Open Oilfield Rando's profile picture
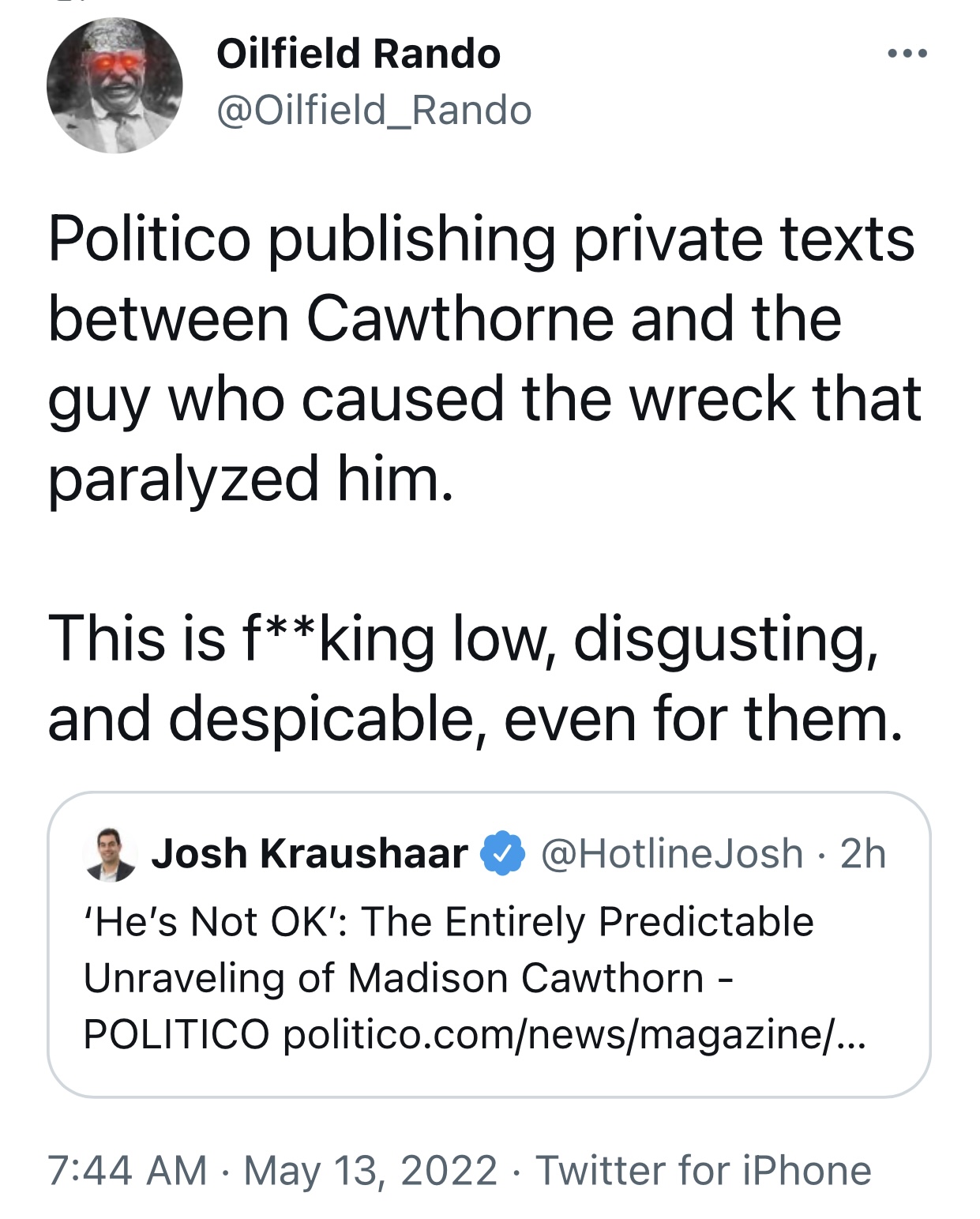The height and width of the screenshot is (1219, 980). [115, 85]
